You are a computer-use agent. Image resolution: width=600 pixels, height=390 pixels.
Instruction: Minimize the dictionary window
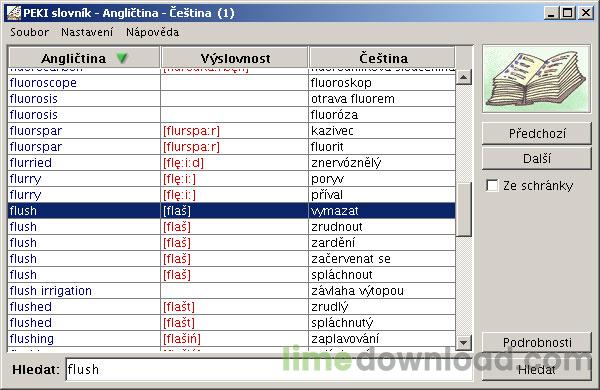(551, 13)
